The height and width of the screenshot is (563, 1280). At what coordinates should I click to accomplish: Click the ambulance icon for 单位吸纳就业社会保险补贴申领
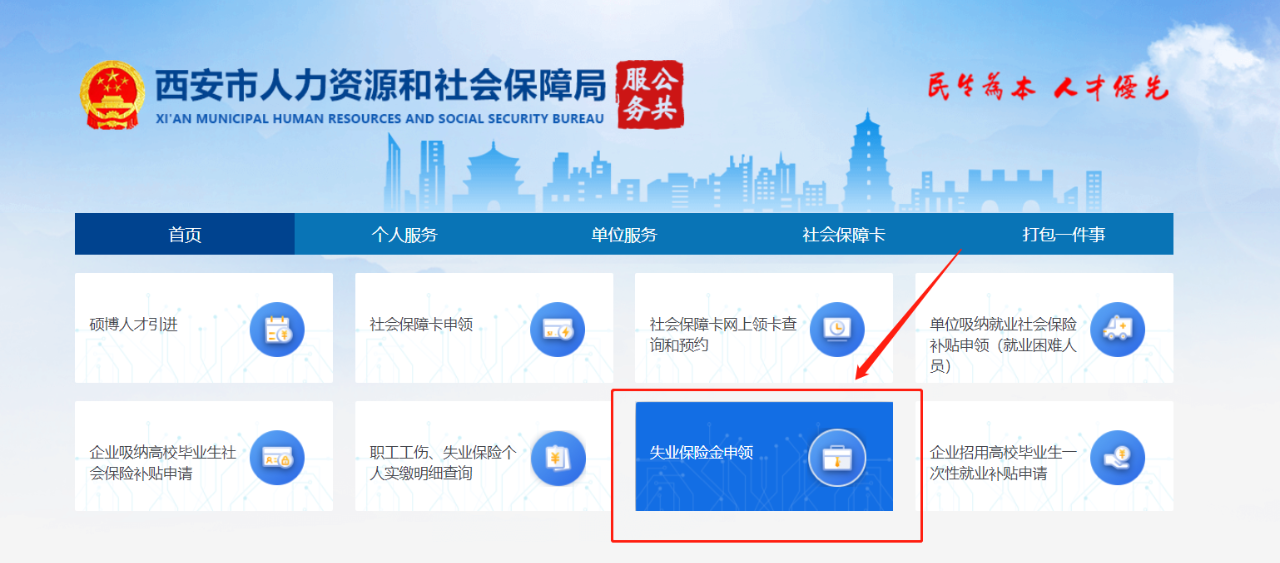(x=1117, y=329)
